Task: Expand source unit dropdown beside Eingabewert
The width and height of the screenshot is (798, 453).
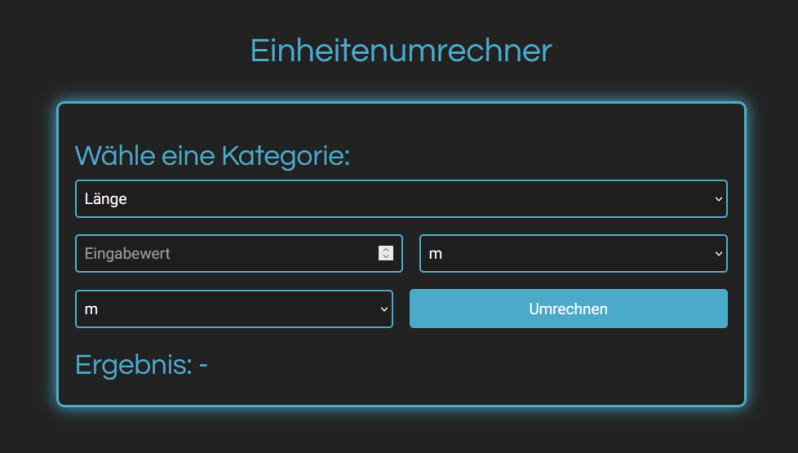Action: (572, 254)
